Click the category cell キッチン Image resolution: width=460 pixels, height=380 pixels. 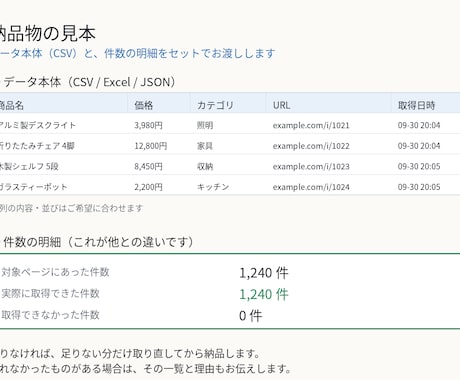tap(213, 187)
